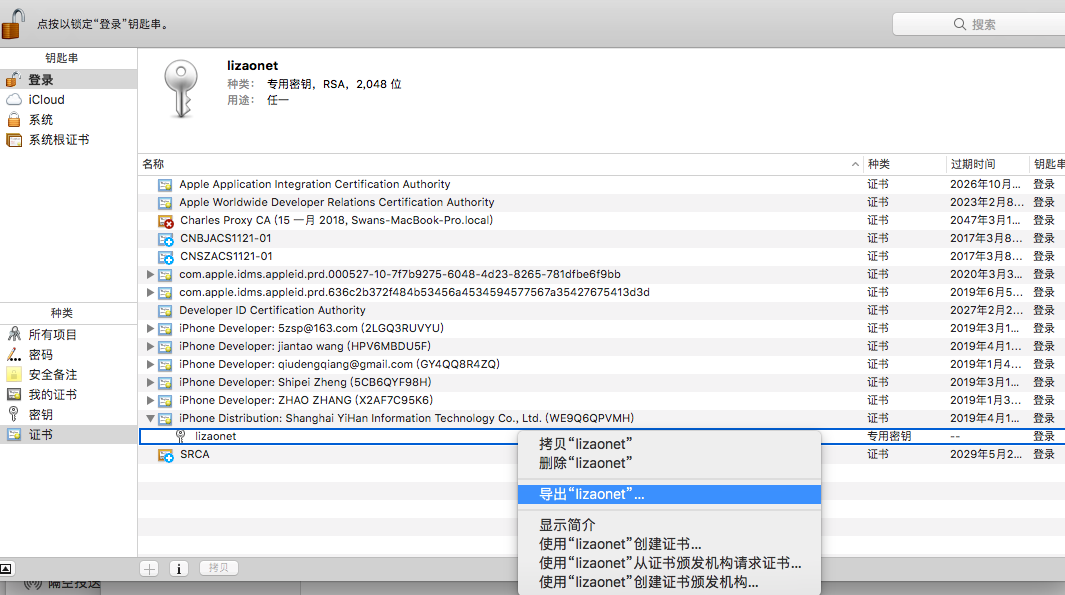1065x595 pixels.
Task: Select the 系统根证书 keychain
Action: tap(58, 140)
